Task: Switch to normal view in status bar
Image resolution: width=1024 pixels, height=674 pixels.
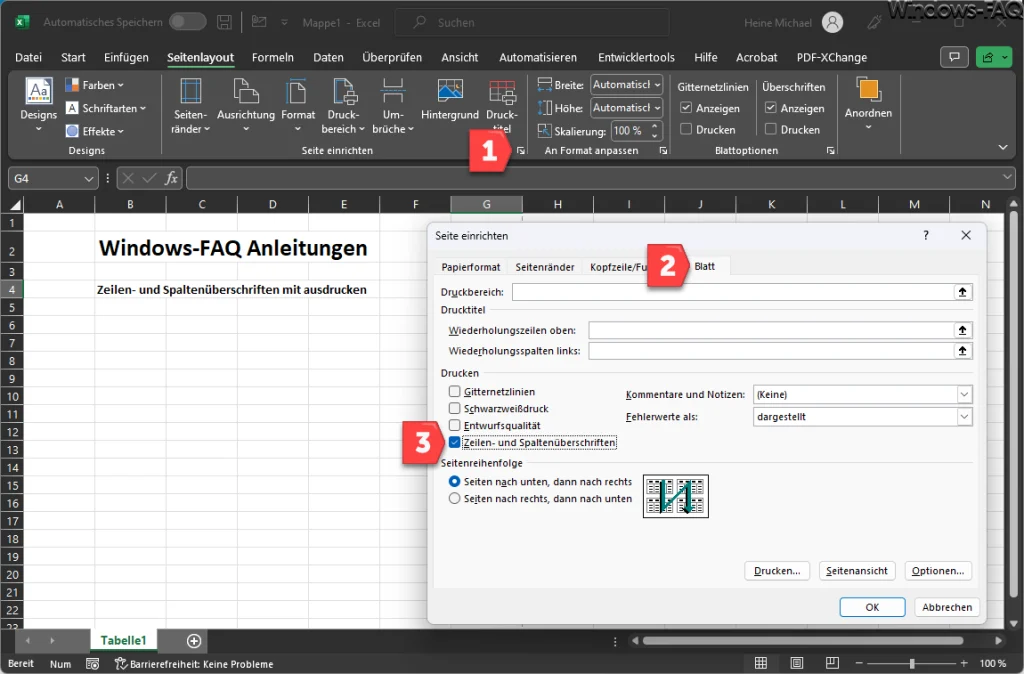Action: tap(761, 664)
